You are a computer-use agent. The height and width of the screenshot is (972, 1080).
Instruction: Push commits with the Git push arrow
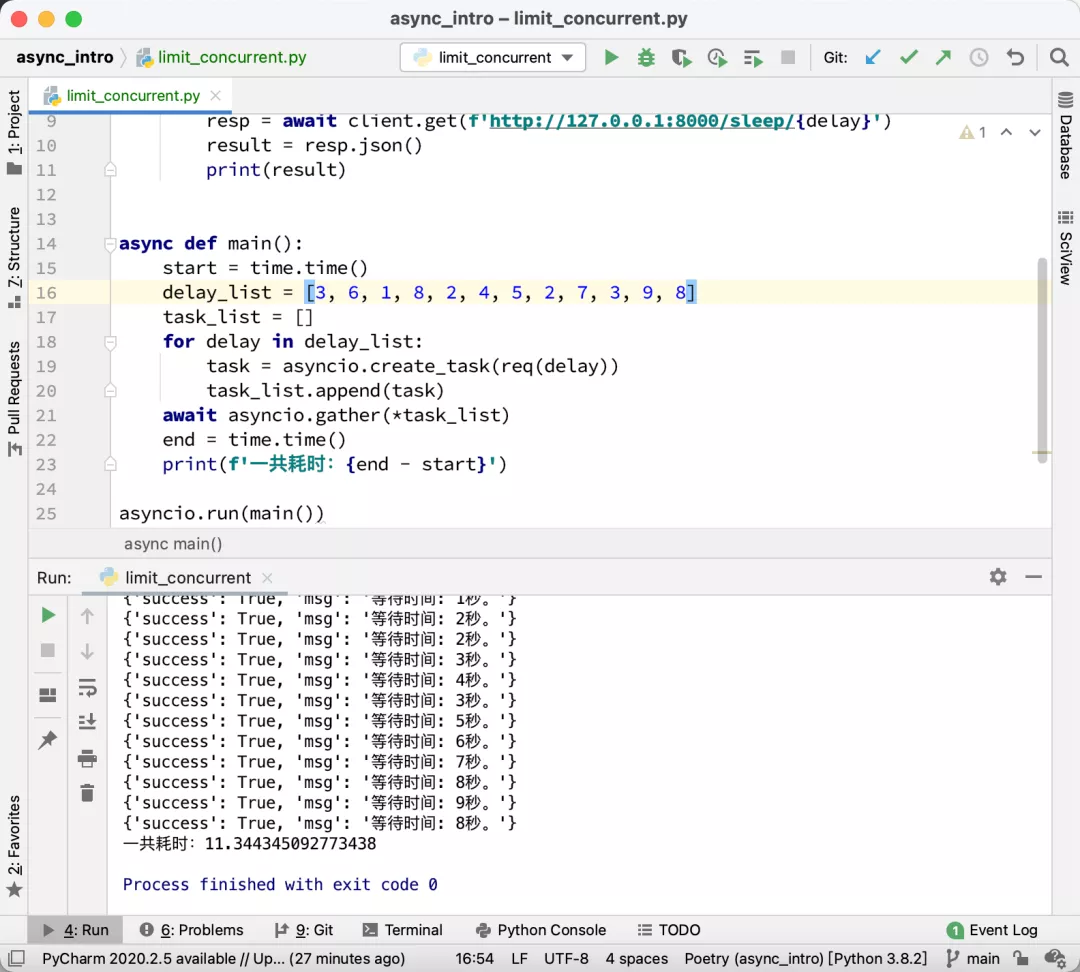click(x=943, y=58)
